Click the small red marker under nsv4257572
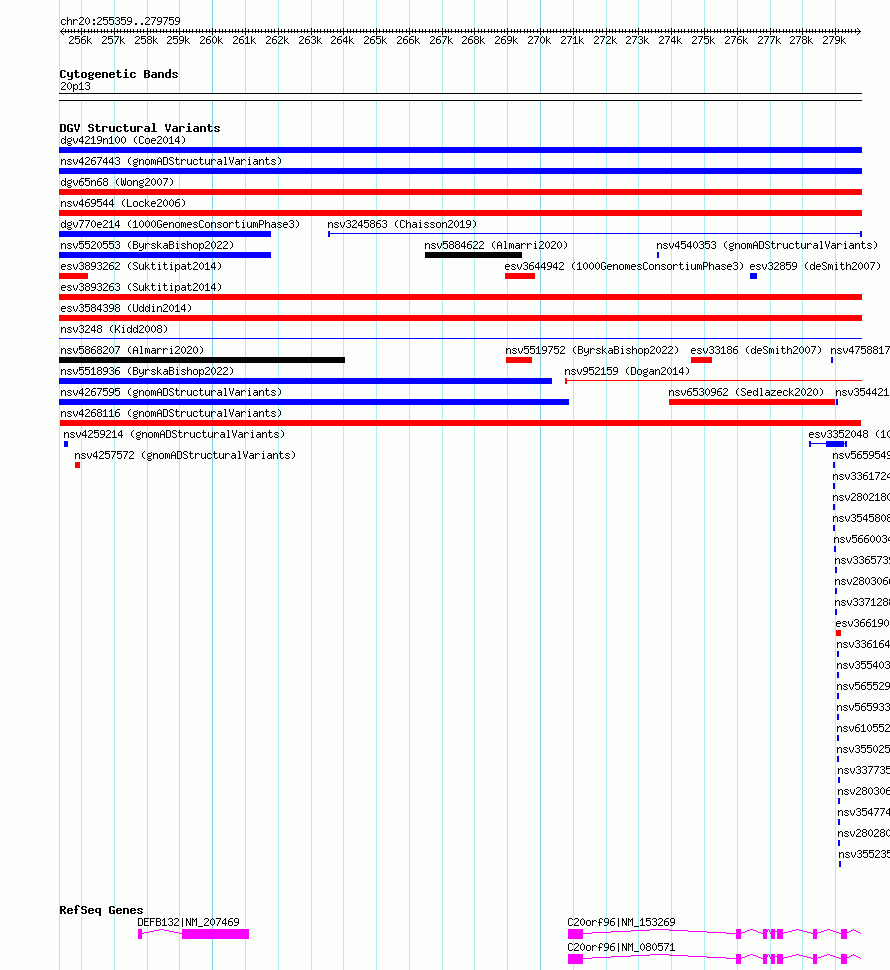This screenshot has height=970, width=890. pos(77,465)
